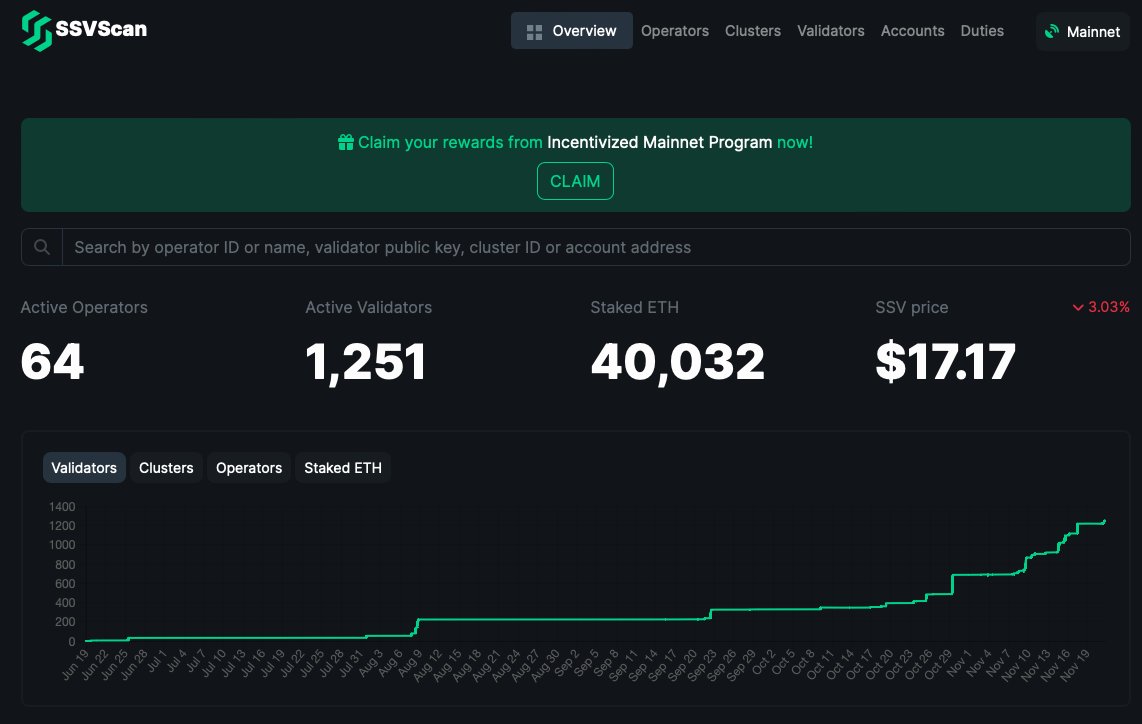Switch chart to Operators
1142x724 pixels.
[x=249, y=468]
